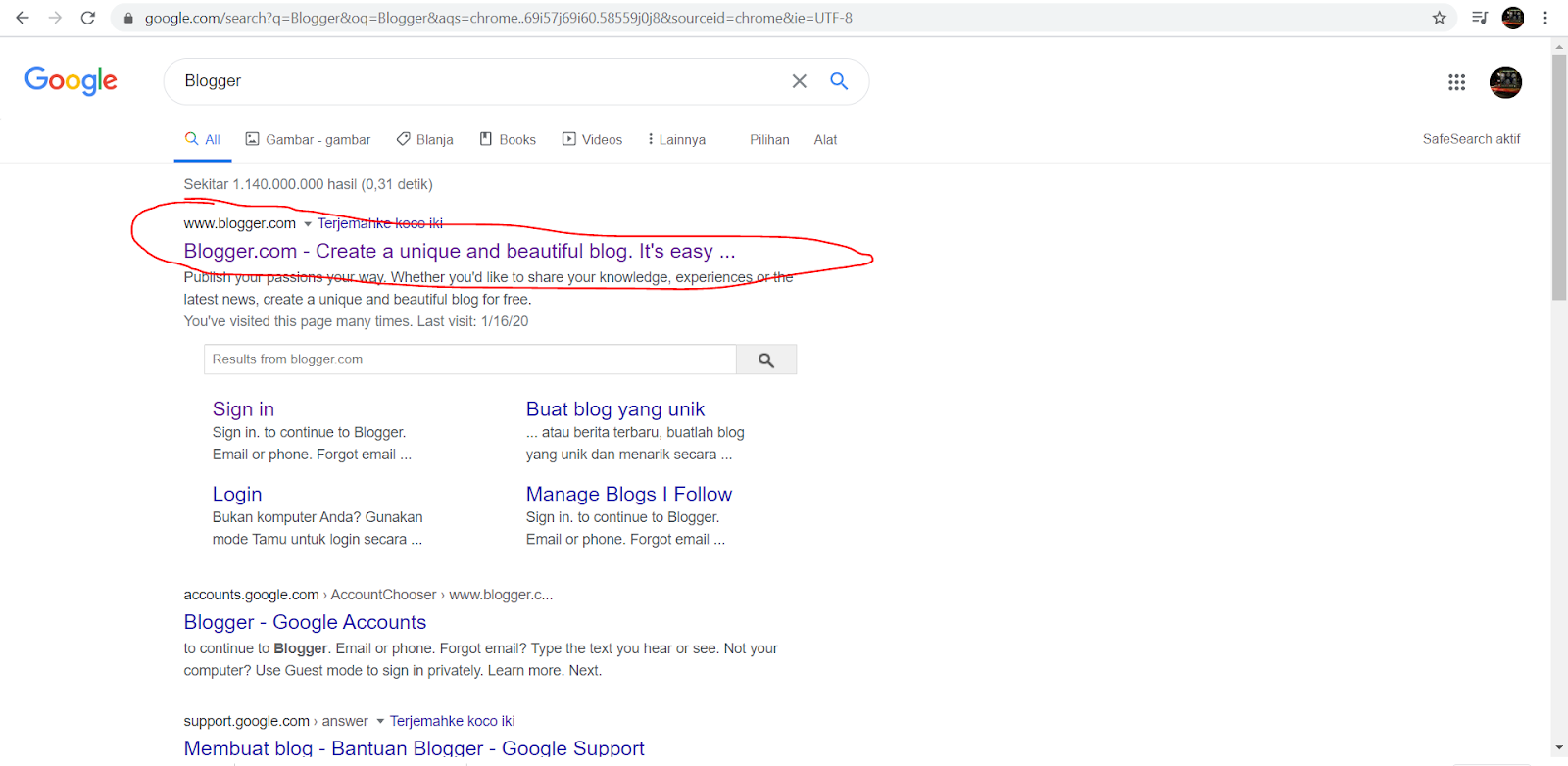Open the media control icon in the toolbar
The width and height of the screenshot is (1568, 766).
1480,18
